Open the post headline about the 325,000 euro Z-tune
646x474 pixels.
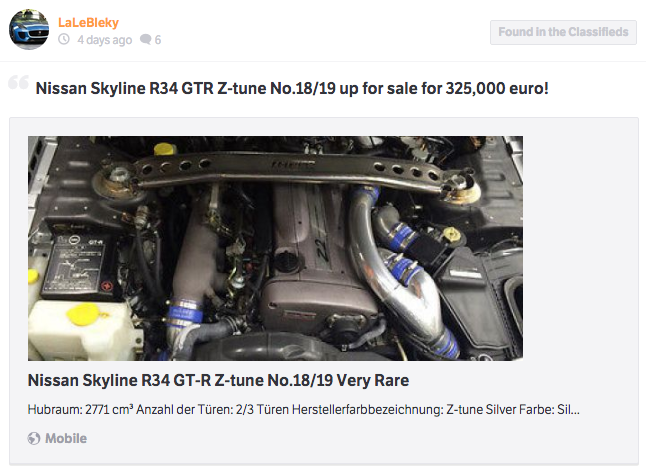[x=292, y=89]
